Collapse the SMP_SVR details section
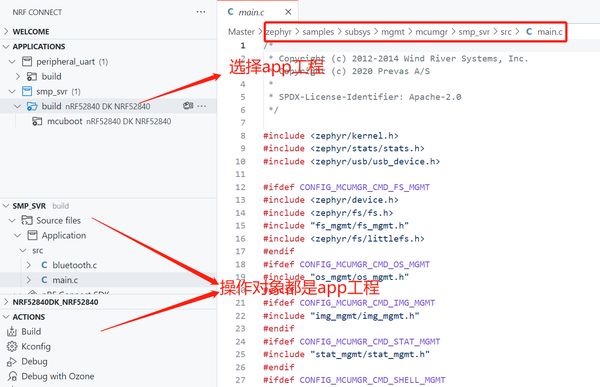The image size is (600, 387). (x=6, y=206)
